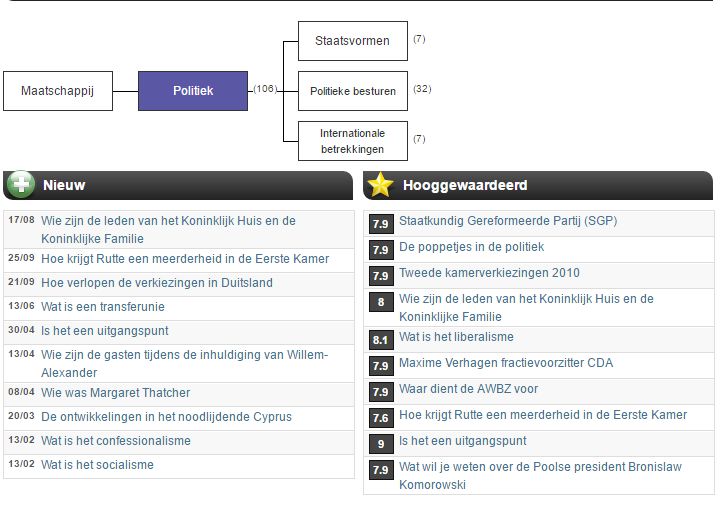Open 'Waar dient de AWBZ voor' link

(468, 389)
